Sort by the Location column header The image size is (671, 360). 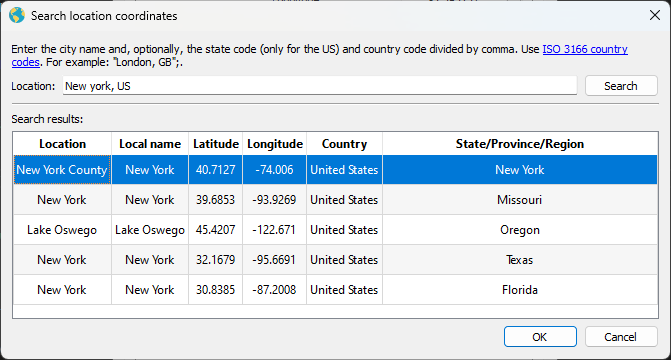click(62, 144)
